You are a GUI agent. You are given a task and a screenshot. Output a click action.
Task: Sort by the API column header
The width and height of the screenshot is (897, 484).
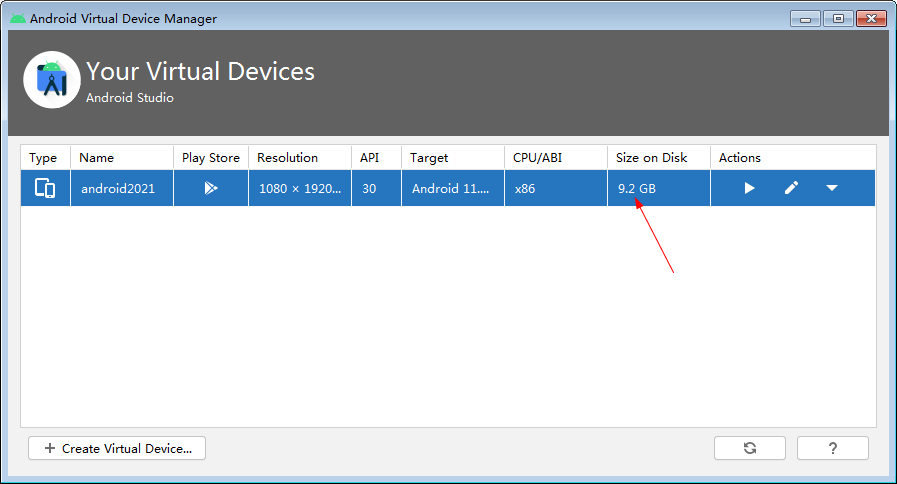(376, 157)
